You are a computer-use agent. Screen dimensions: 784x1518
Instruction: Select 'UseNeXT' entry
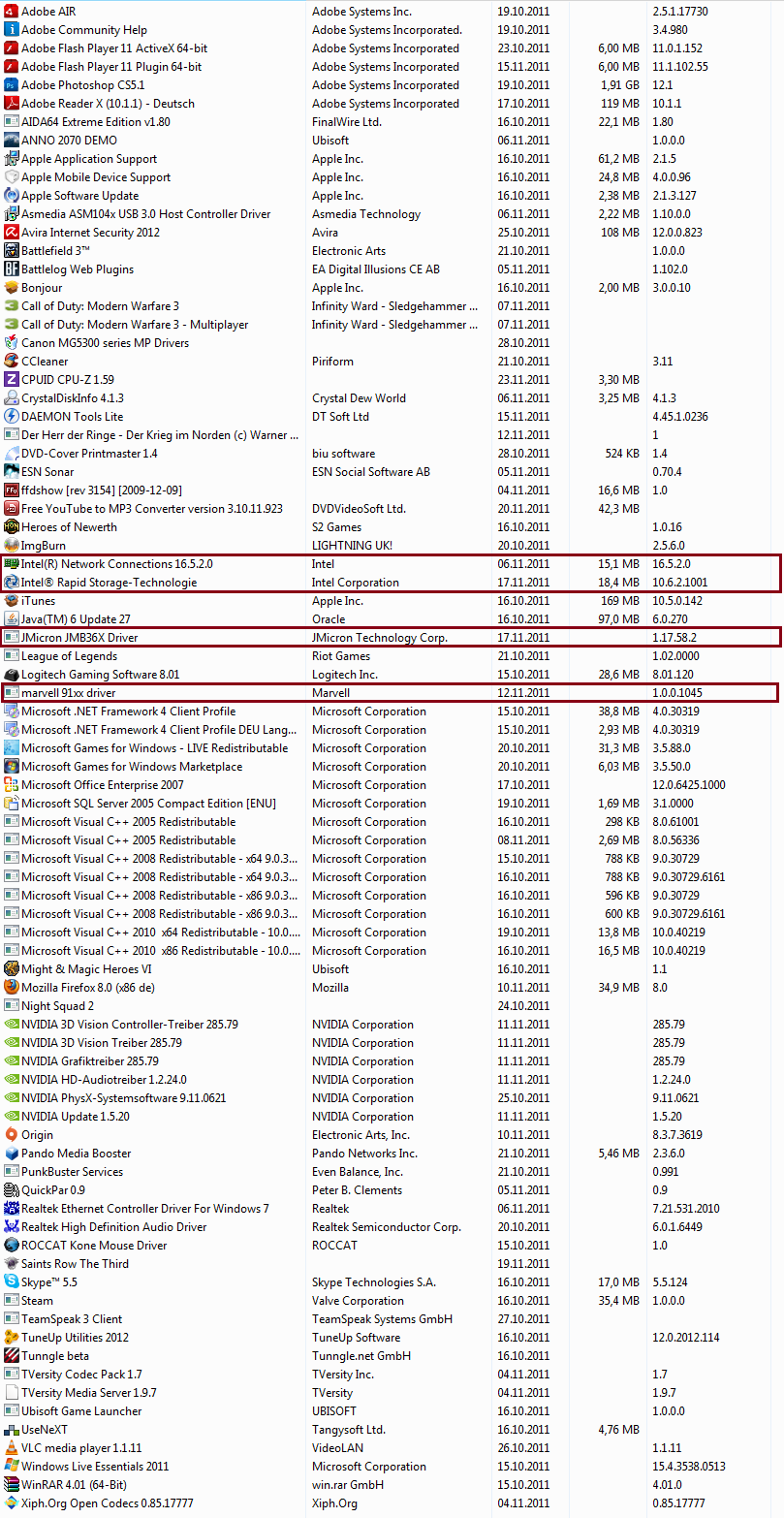[x=45, y=1430]
